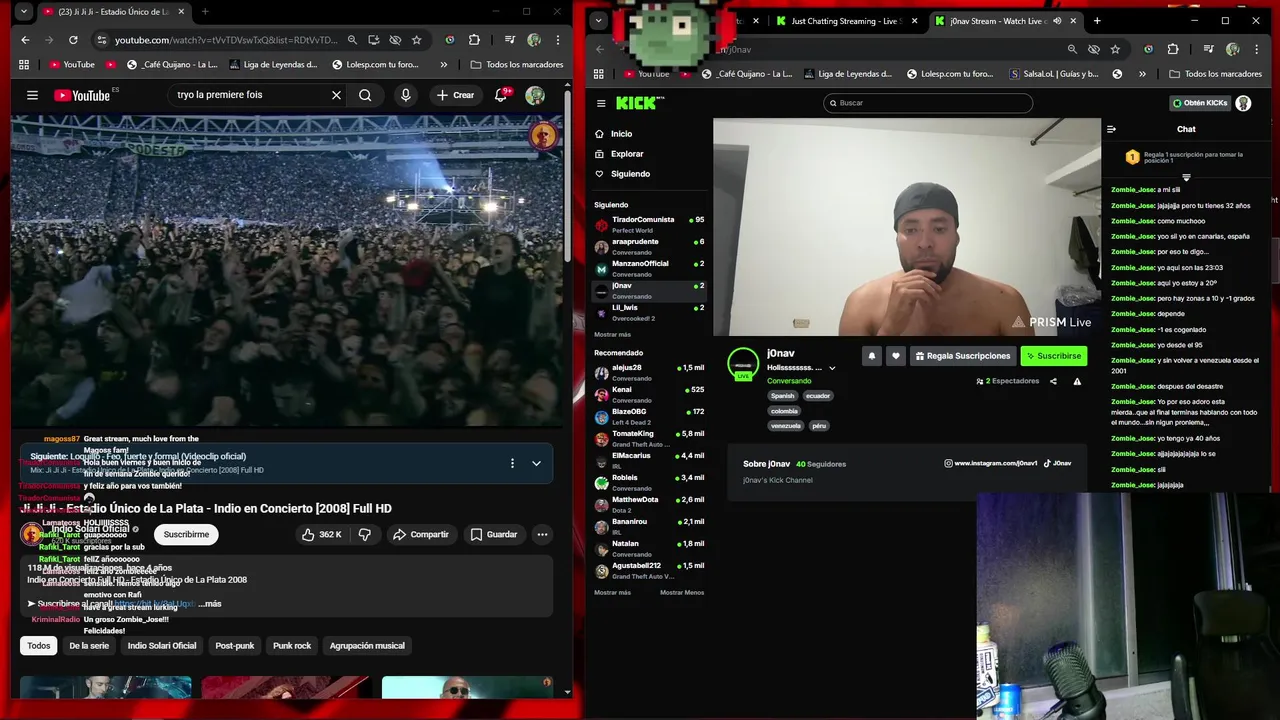Viewport: 1280px width, 720px height.
Task: Open the YouTube account avatar menu
Action: 535,95
